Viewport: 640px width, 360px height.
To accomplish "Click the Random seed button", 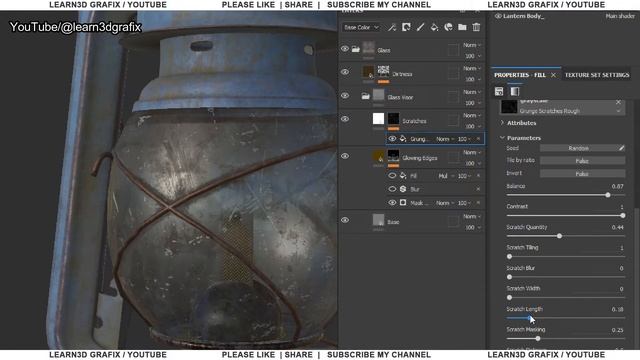I will pyautogui.click(x=578, y=148).
